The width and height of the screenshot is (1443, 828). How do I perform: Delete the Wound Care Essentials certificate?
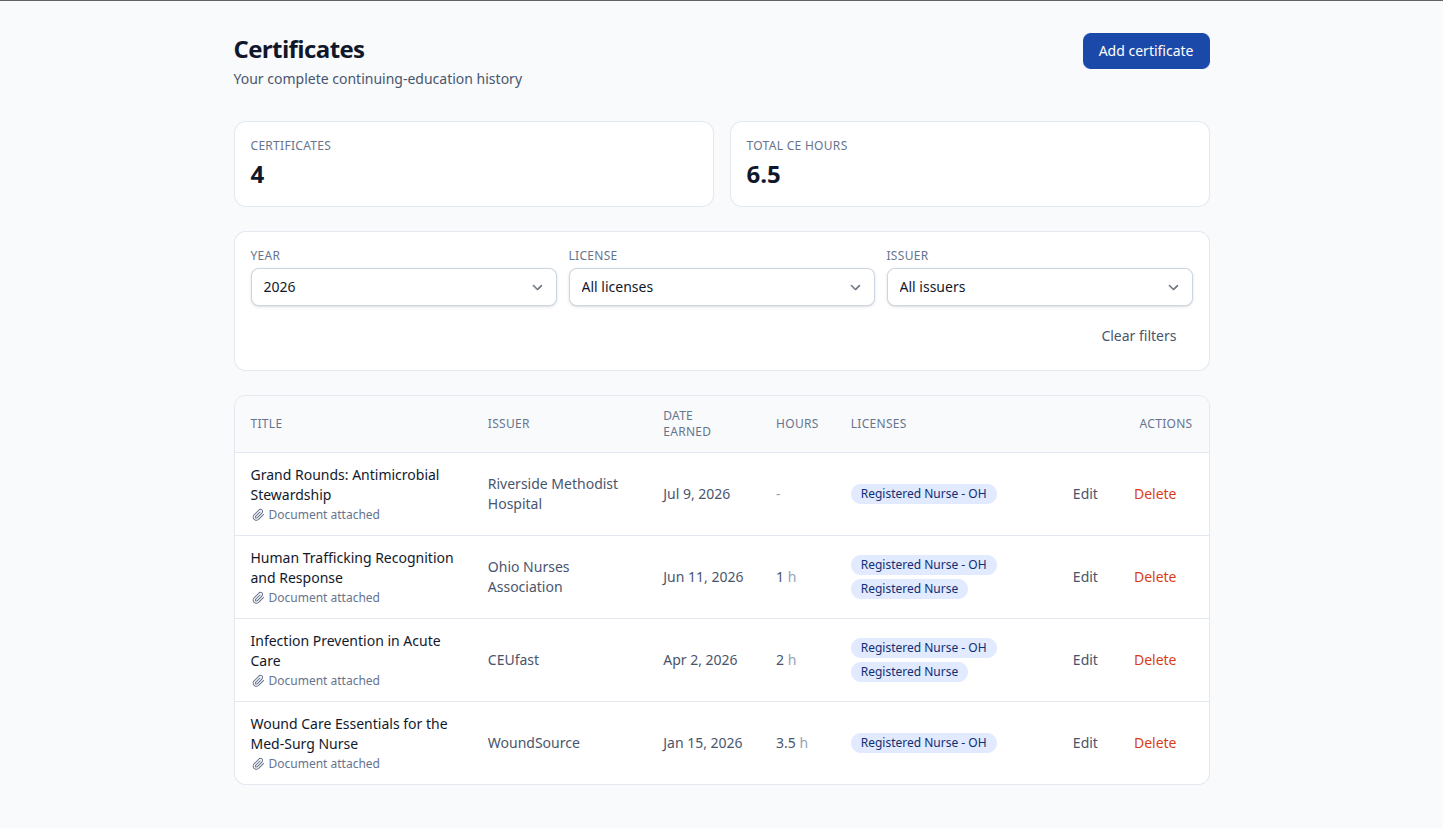[1155, 743]
